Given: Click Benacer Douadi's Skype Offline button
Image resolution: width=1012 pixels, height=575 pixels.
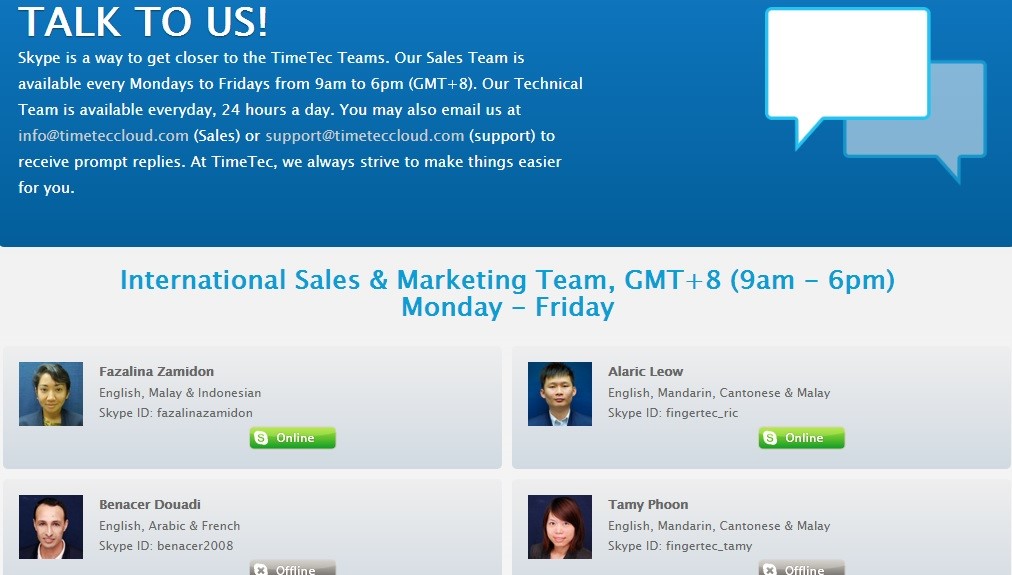Looking at the screenshot, I should [x=292, y=568].
